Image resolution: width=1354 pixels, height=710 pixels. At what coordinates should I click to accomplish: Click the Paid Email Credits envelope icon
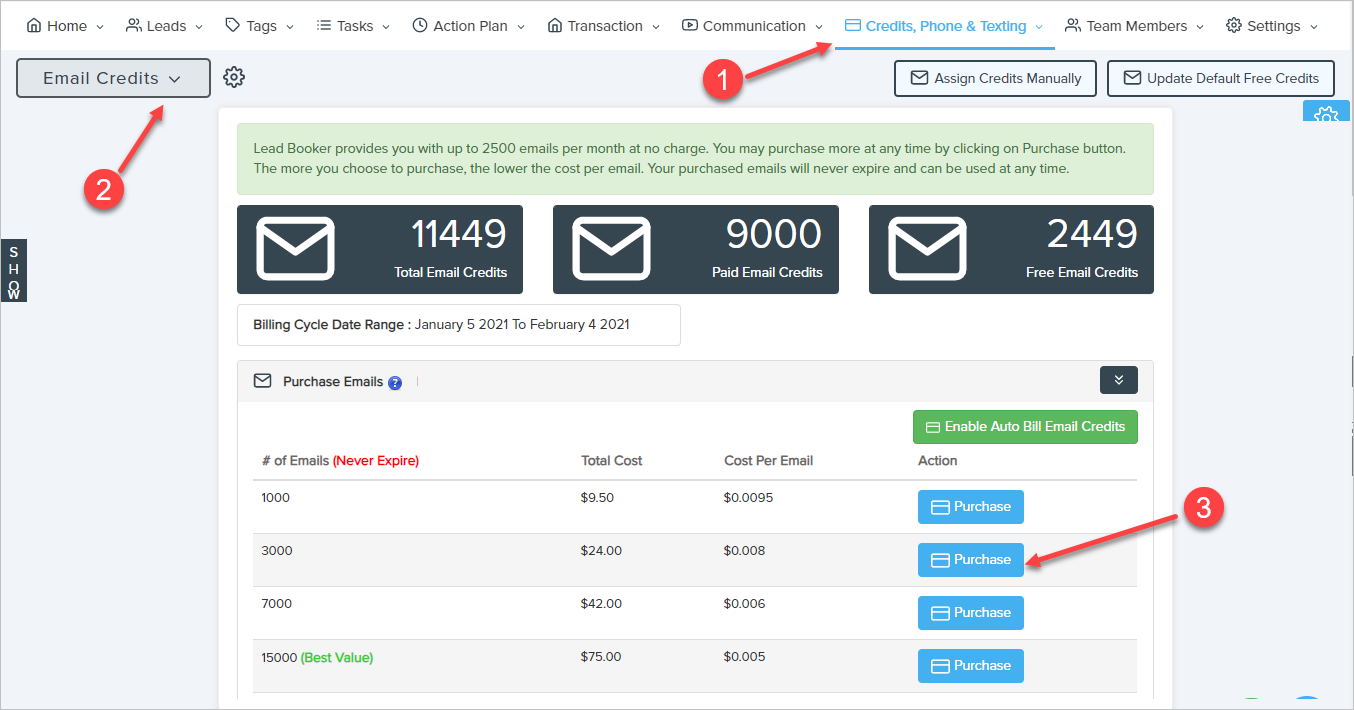click(611, 249)
